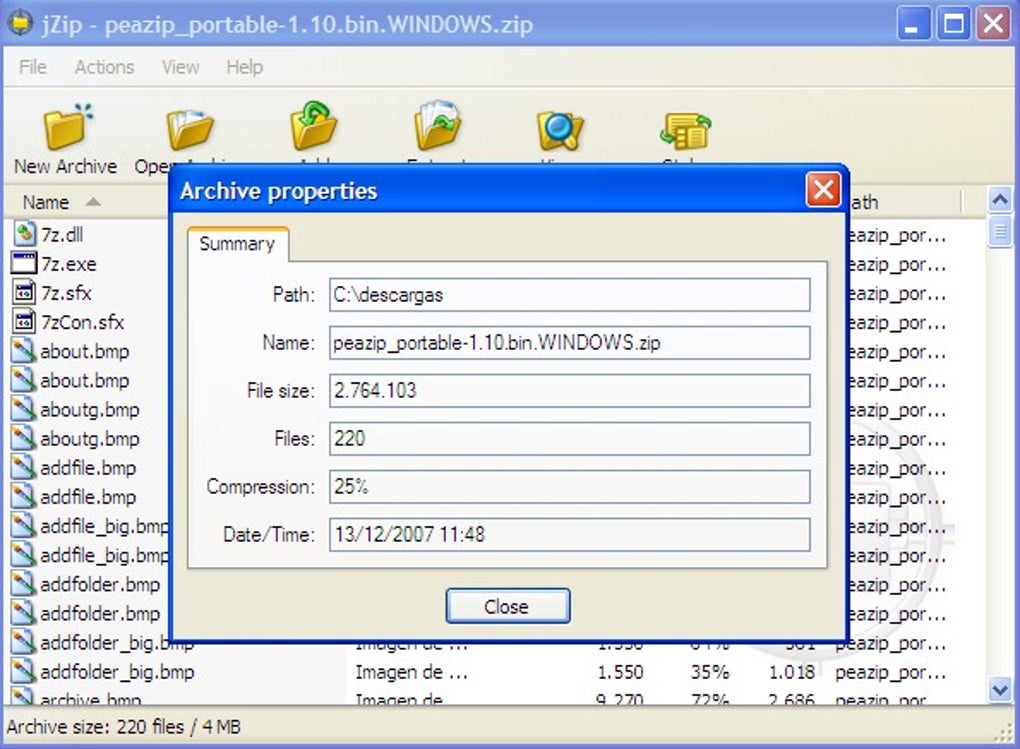Select the 7zCon.sfx file name
The height and width of the screenshot is (749, 1020).
82,321
